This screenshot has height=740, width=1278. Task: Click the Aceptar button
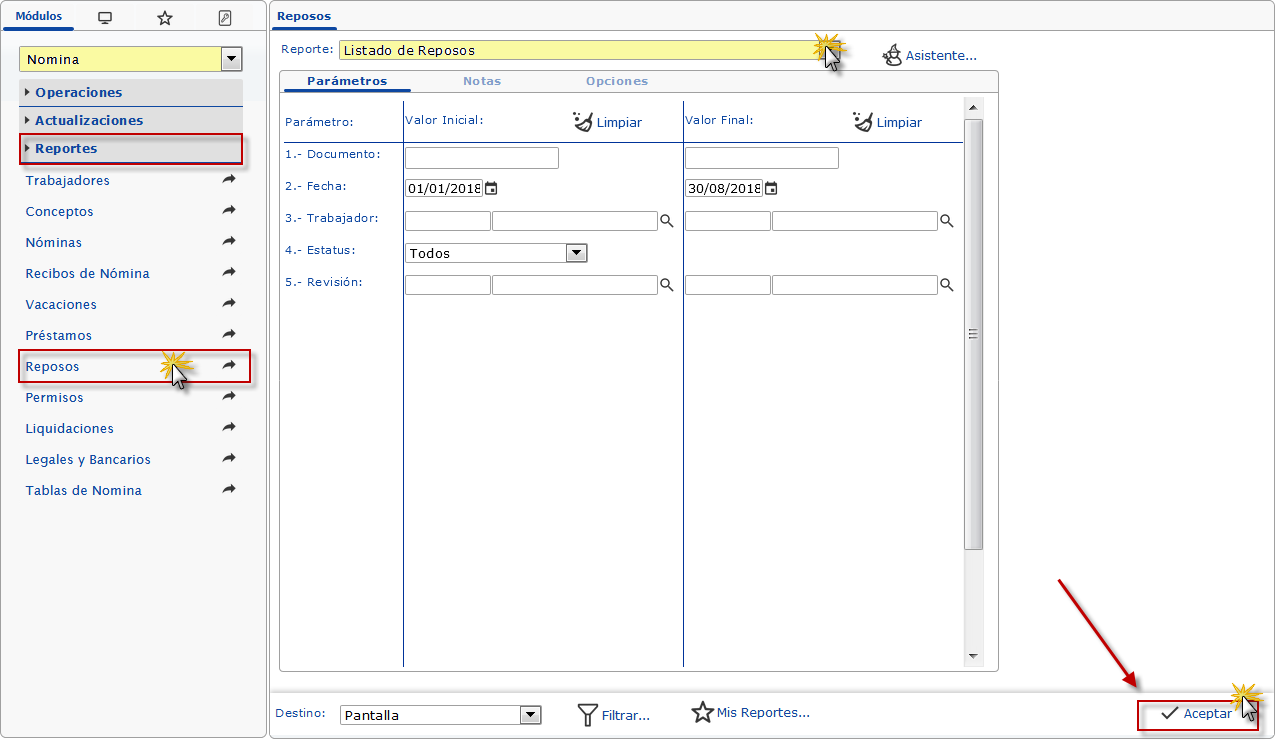pos(1197,714)
